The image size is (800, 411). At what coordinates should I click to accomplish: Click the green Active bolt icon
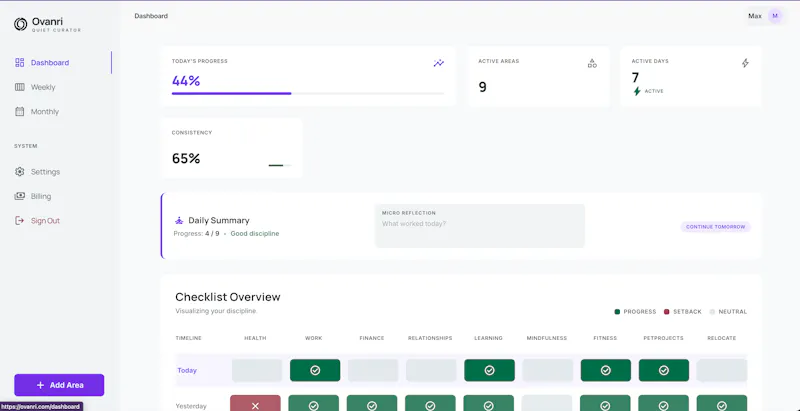637,91
